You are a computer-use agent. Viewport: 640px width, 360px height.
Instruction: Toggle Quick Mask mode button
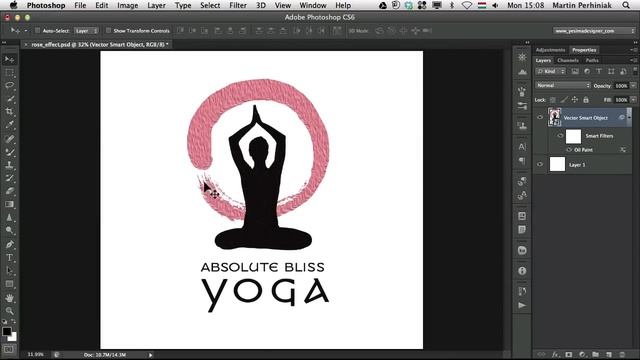(9, 350)
